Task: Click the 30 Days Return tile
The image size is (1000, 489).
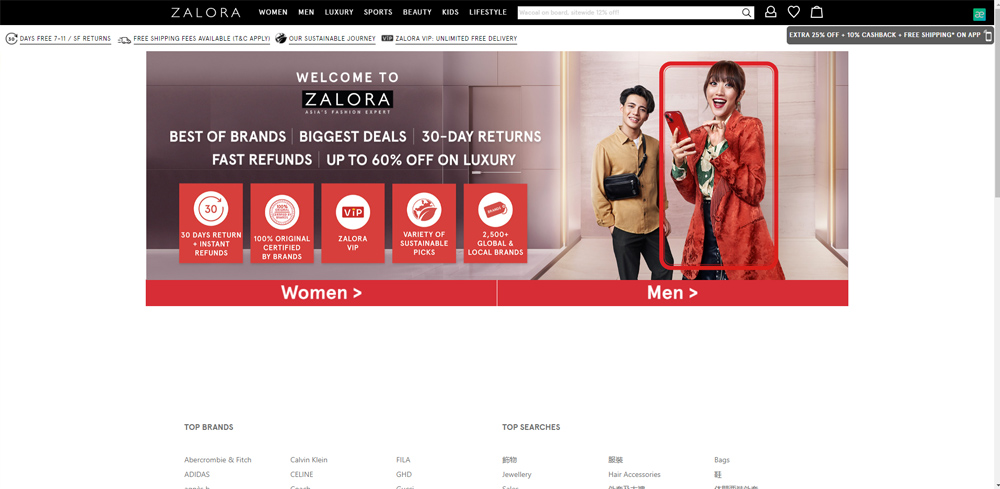Action: (x=211, y=223)
